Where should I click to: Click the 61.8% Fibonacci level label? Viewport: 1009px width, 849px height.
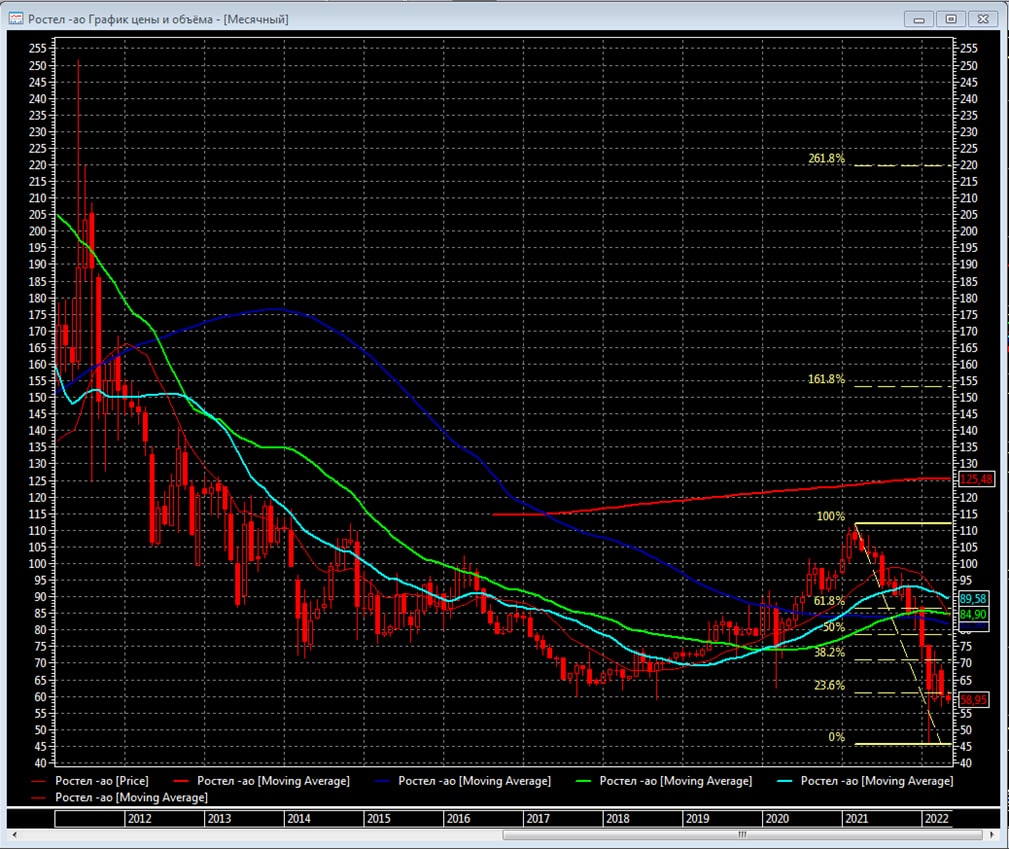click(x=829, y=601)
